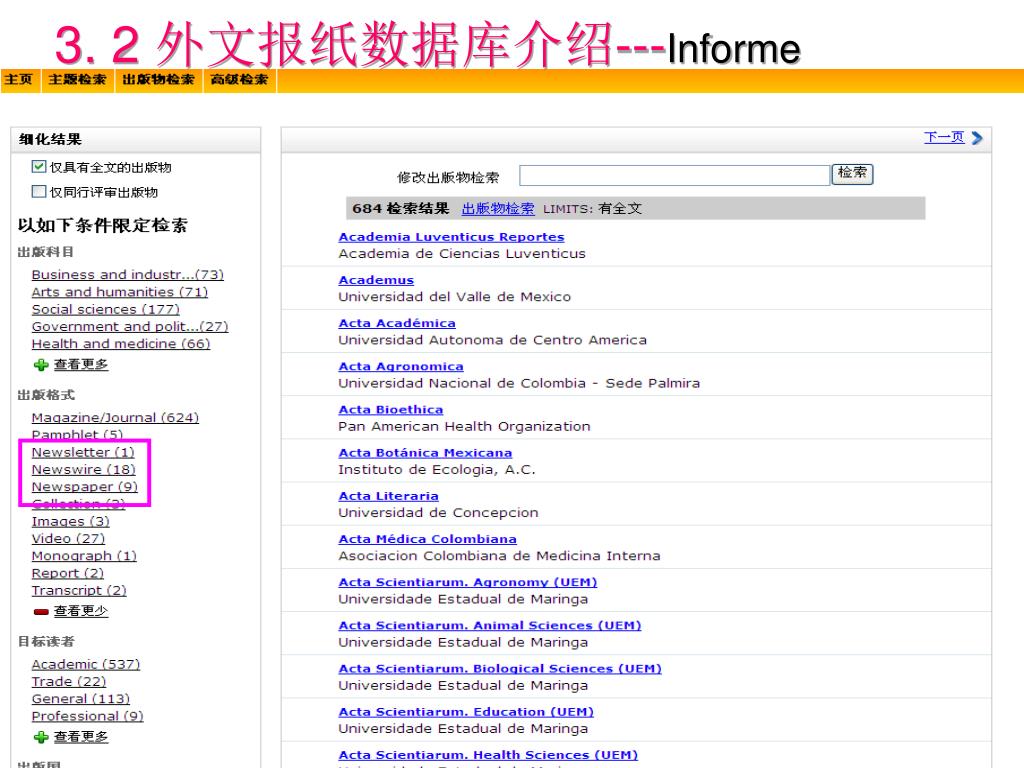Switch to the 主题检索 tab

77,80
